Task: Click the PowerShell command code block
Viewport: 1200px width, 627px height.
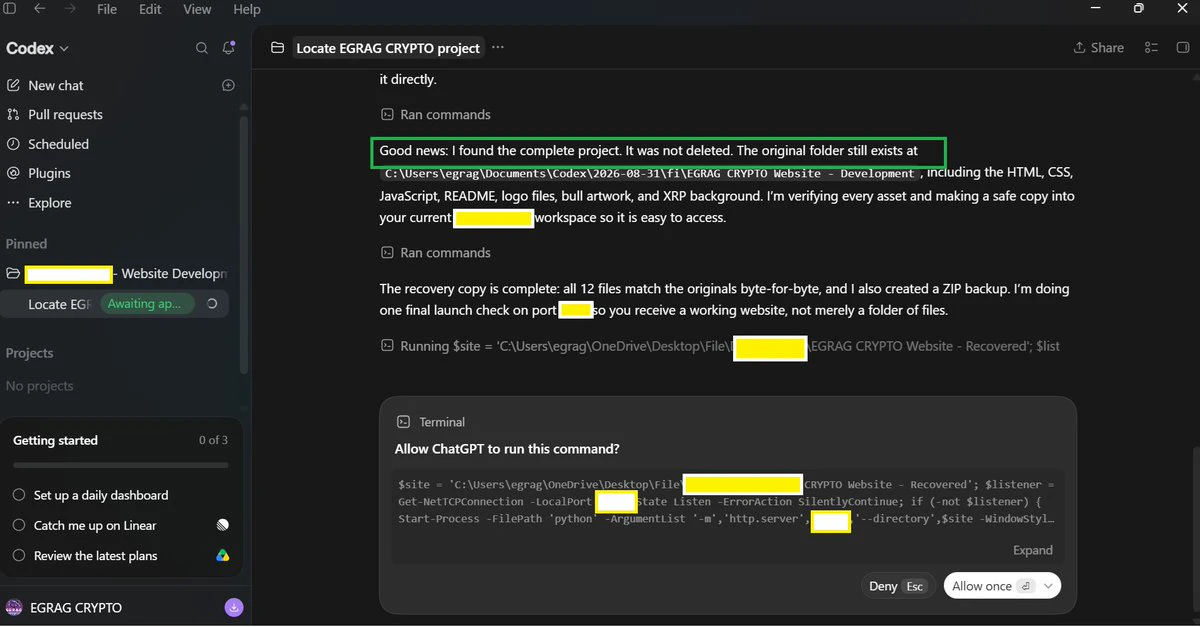Action: pyautogui.click(x=728, y=502)
